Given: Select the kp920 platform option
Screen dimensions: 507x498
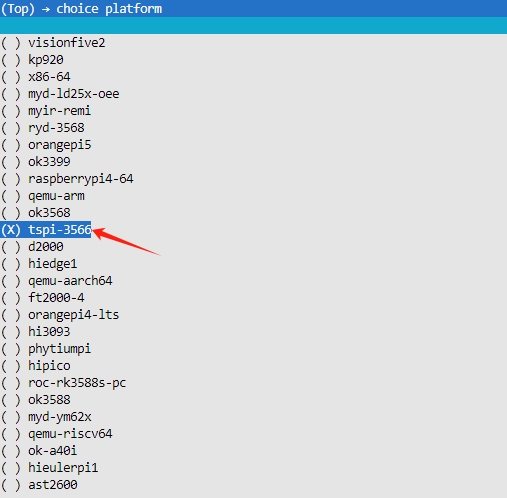Looking at the screenshot, I should click(32, 60).
